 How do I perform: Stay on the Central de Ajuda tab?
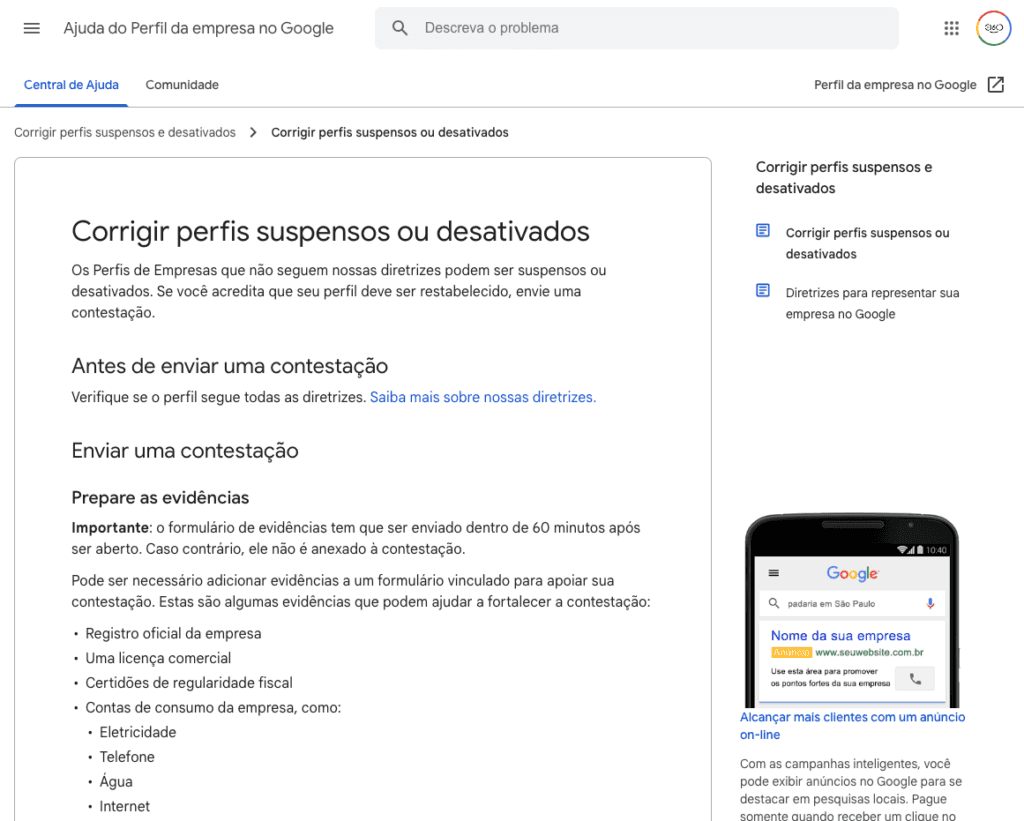(71, 85)
